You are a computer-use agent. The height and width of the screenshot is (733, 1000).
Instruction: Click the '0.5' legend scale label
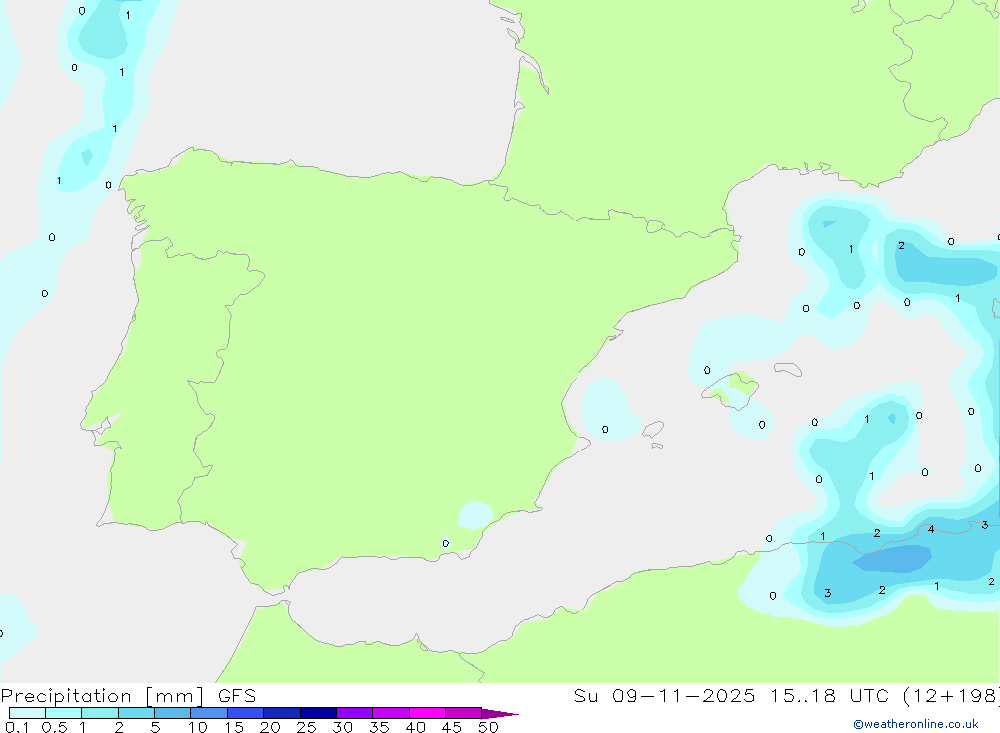[54, 727]
